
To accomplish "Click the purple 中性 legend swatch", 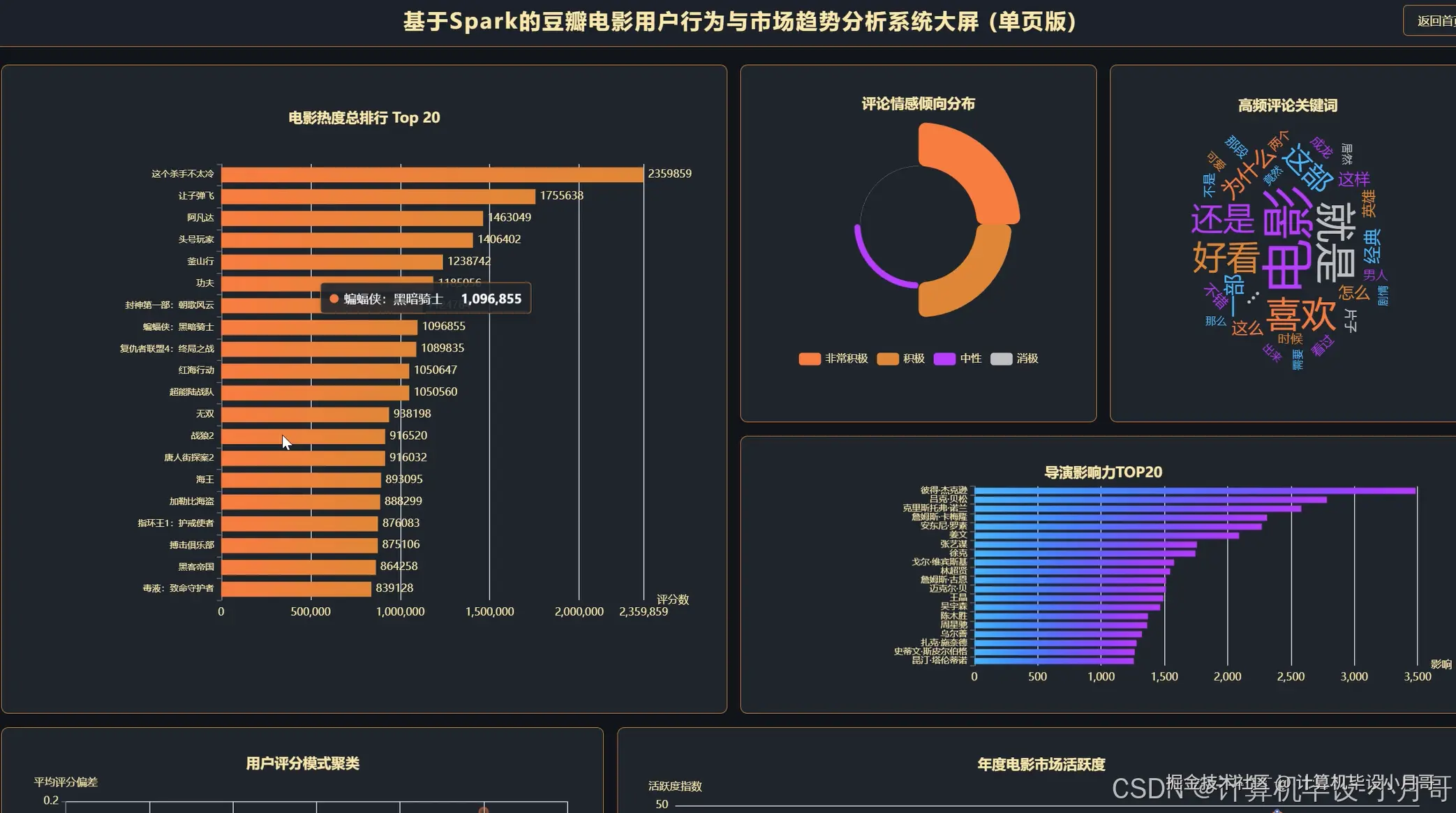I will tap(944, 359).
